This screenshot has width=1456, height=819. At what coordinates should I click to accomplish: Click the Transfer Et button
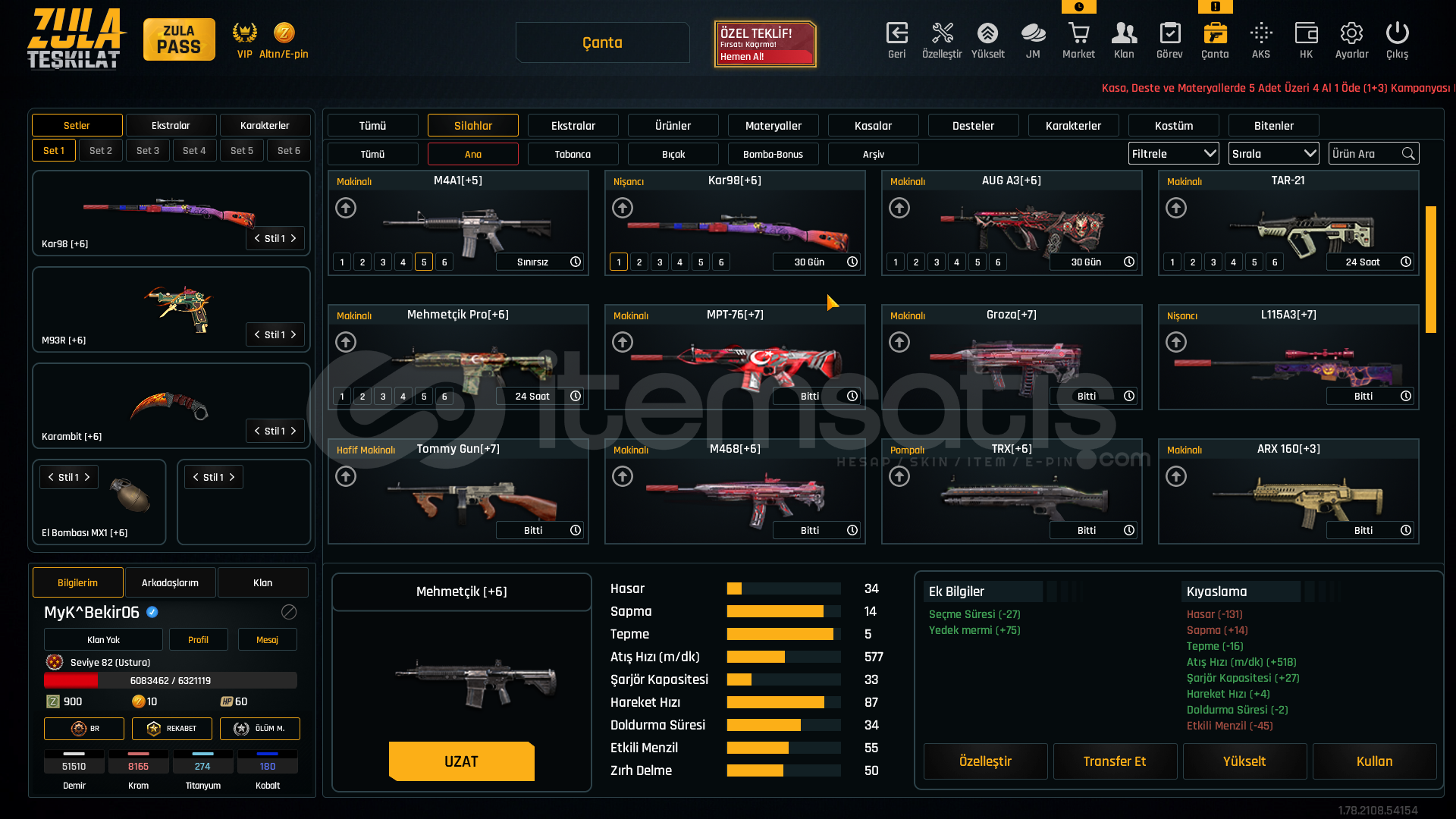(x=1115, y=761)
